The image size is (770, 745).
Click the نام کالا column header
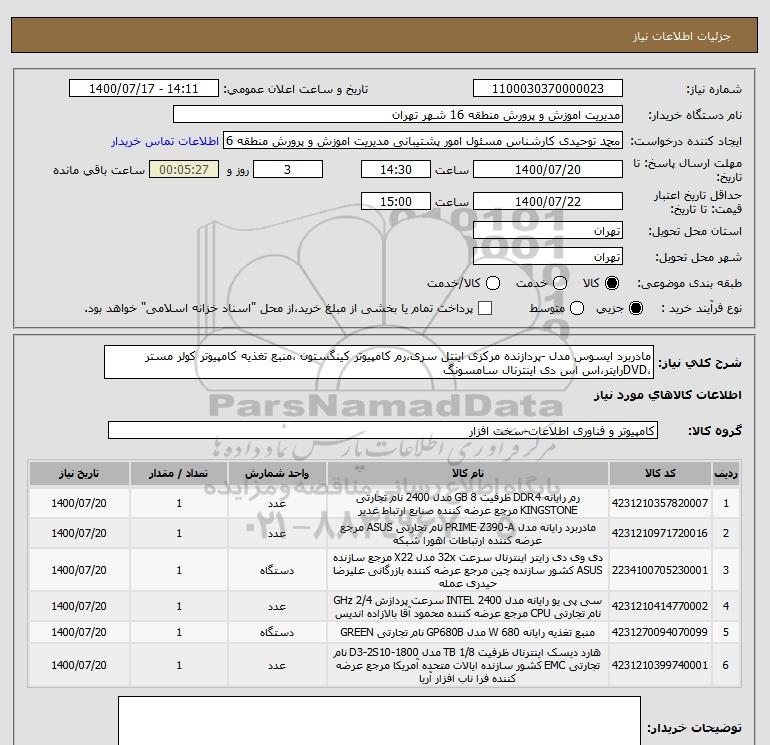pyautogui.click(x=468, y=473)
